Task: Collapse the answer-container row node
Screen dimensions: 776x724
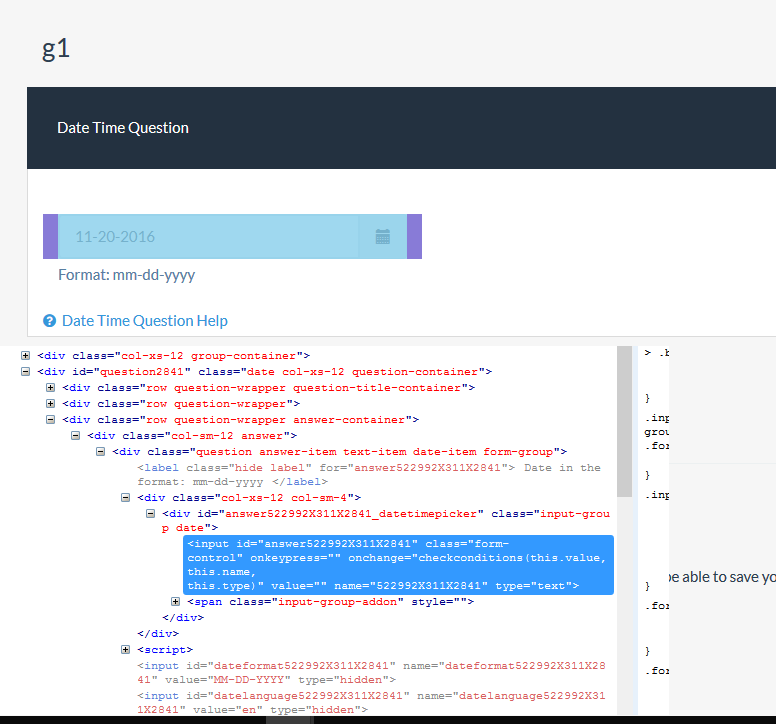Action: coord(51,420)
